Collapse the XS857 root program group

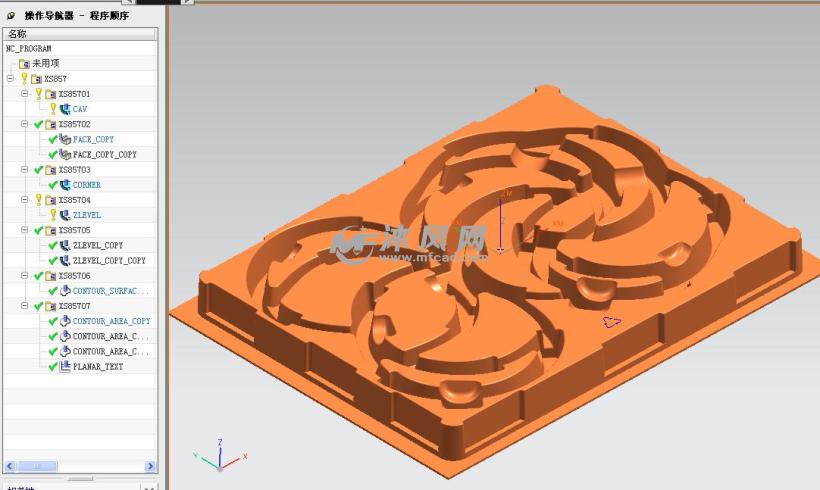pos(10,78)
